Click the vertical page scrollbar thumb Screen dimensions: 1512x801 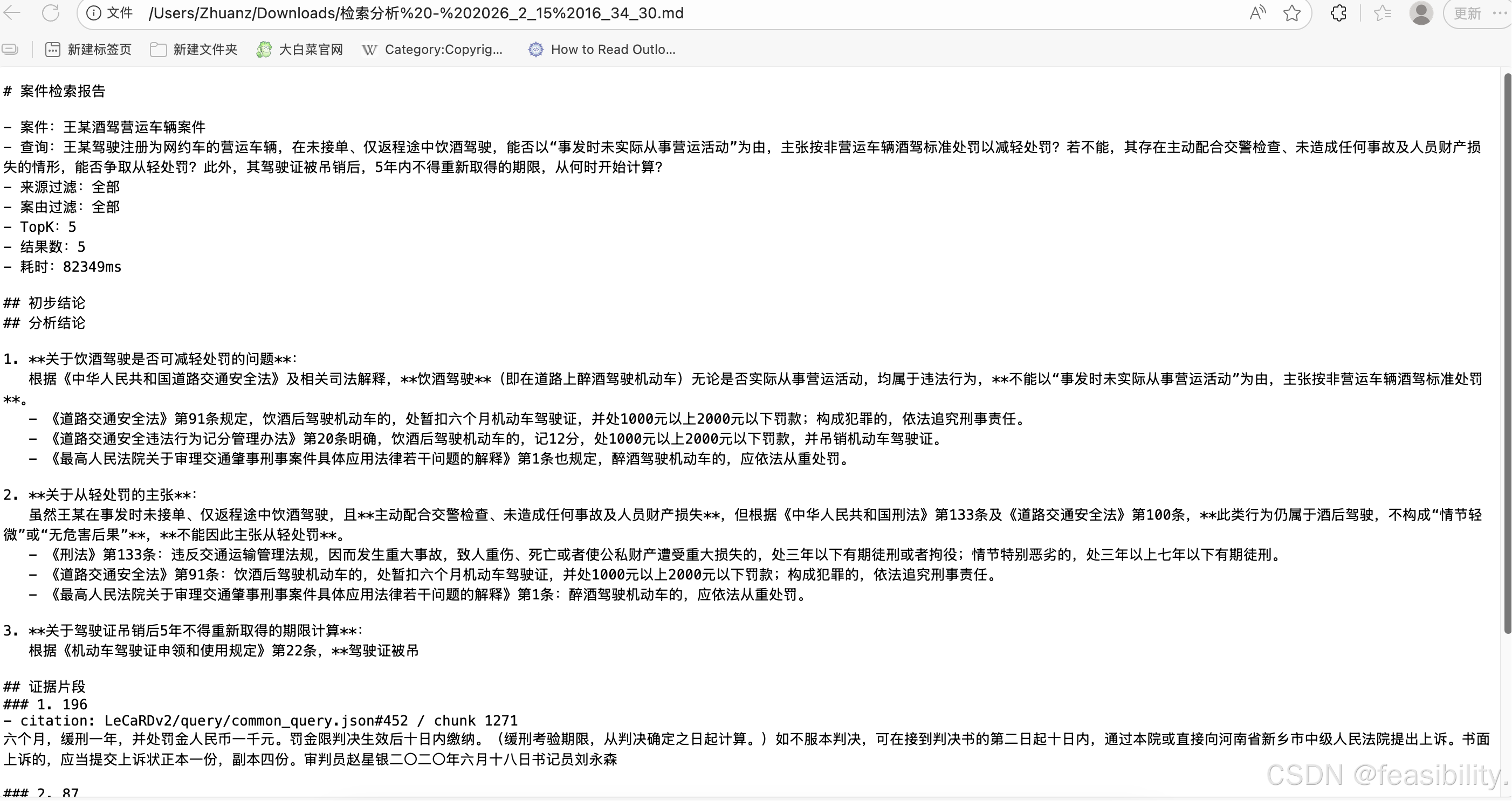click(x=1507, y=352)
